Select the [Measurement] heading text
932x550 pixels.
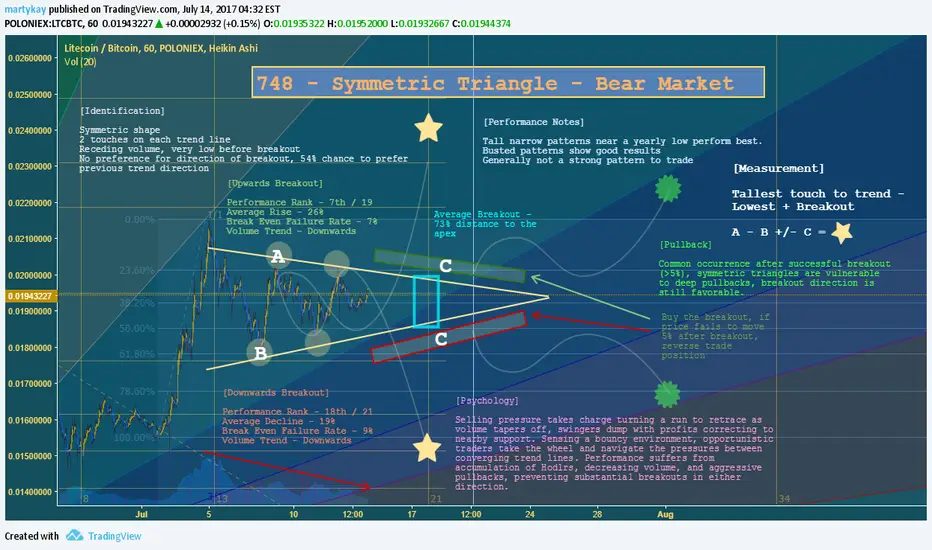tap(779, 168)
